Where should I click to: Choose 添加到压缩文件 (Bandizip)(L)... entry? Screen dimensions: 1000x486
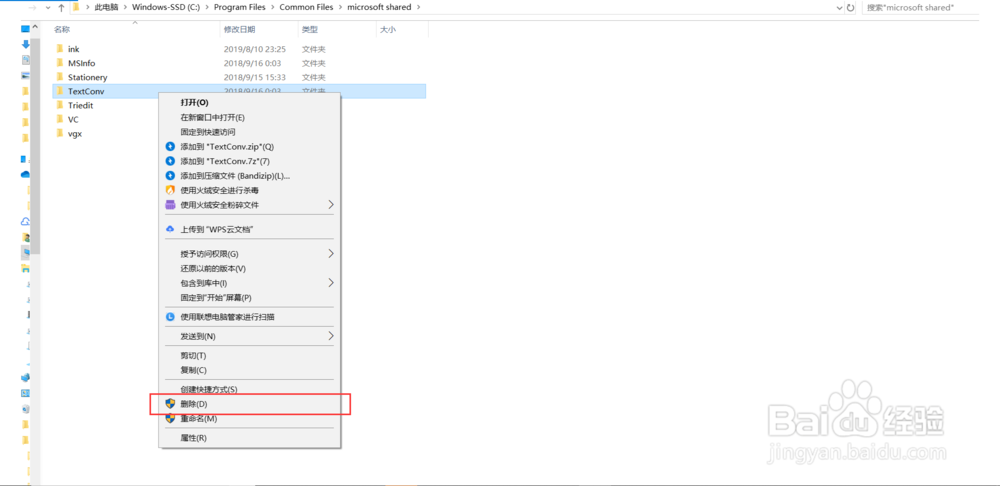tap(250, 175)
